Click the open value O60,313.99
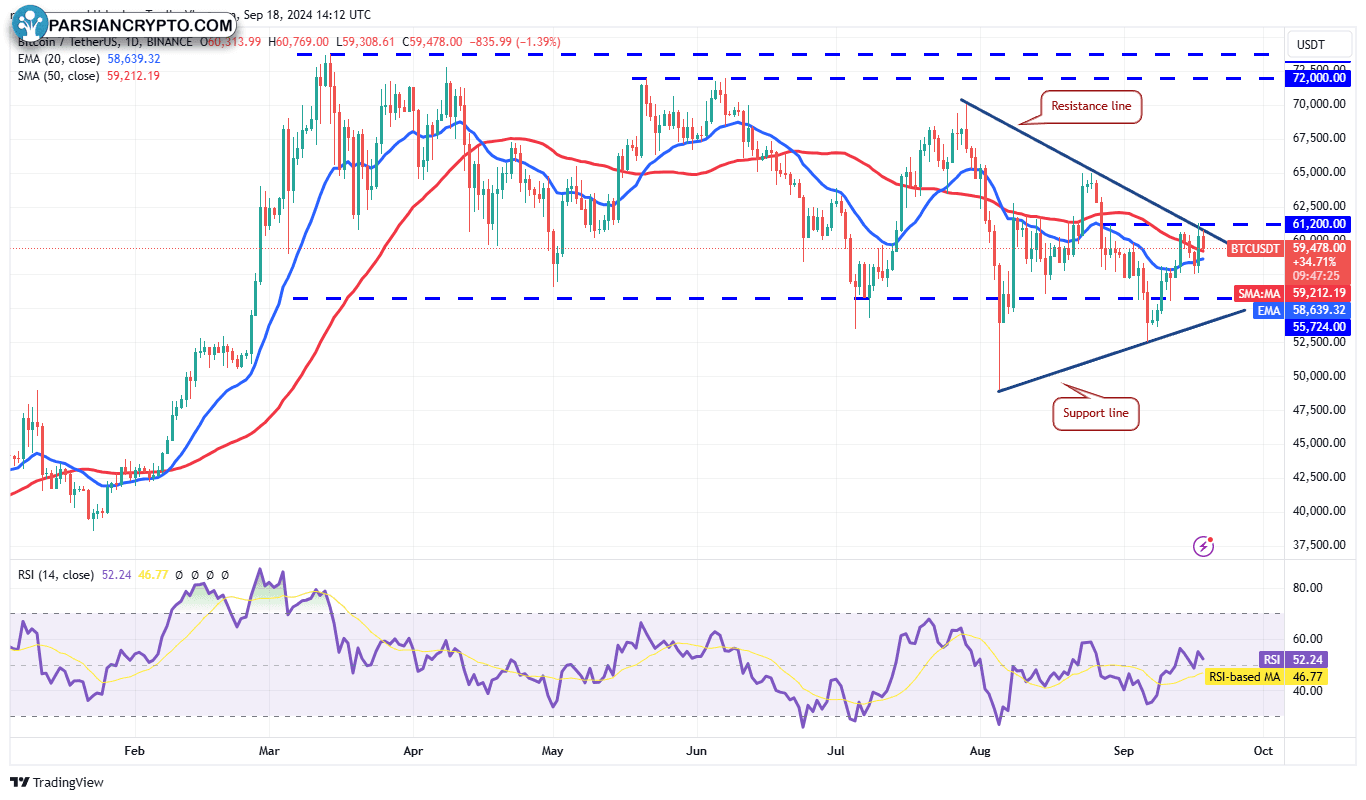The width and height of the screenshot is (1366, 800). [231, 42]
